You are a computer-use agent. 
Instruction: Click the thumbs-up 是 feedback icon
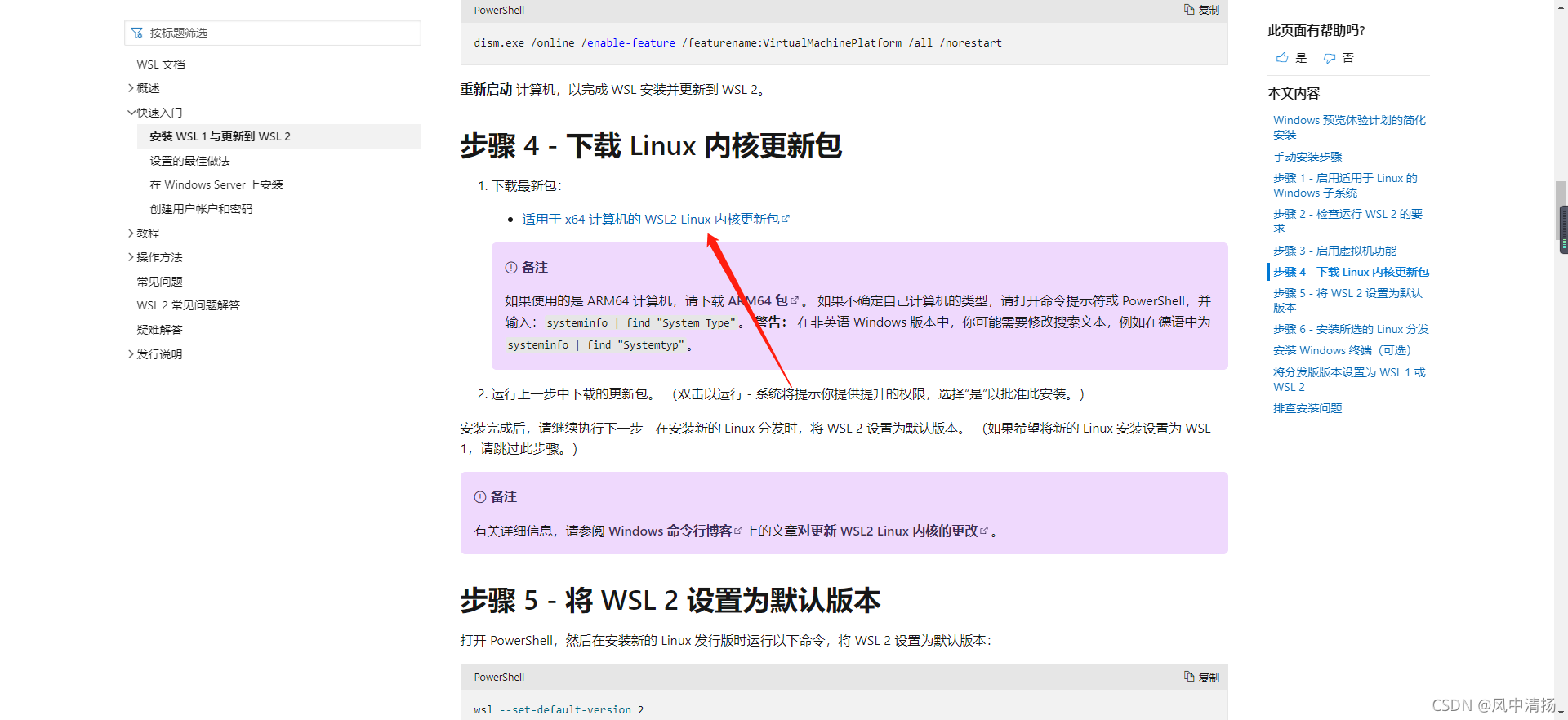point(1282,58)
